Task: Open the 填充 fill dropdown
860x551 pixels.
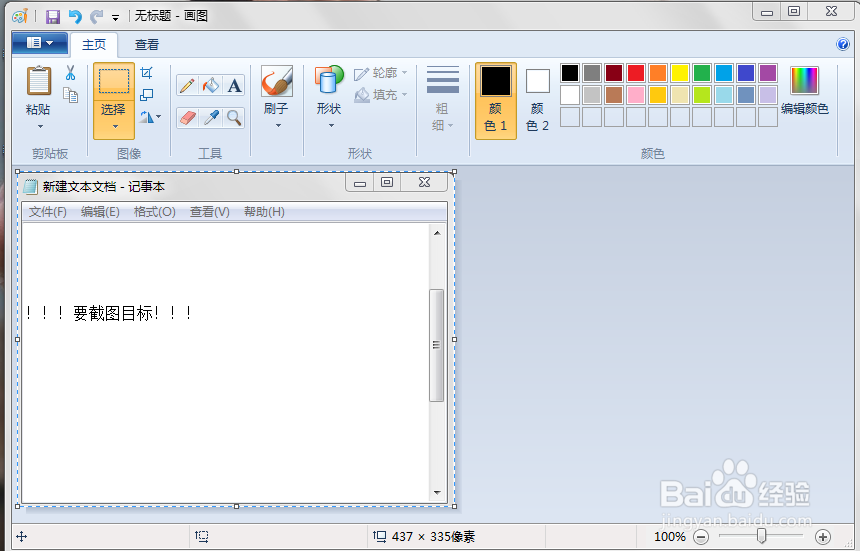Action: (x=381, y=95)
